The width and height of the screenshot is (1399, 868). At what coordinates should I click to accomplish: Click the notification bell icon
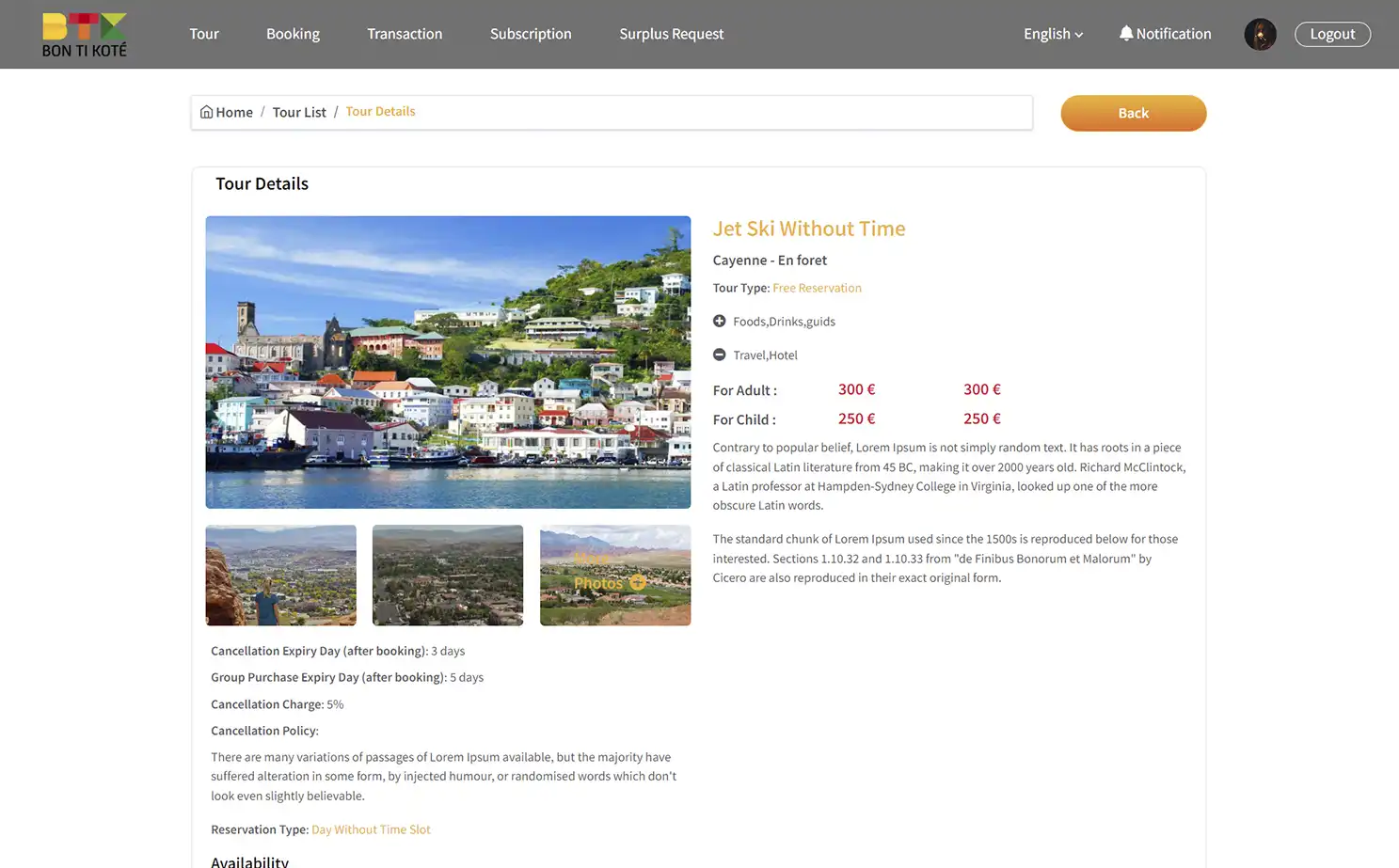tap(1125, 33)
